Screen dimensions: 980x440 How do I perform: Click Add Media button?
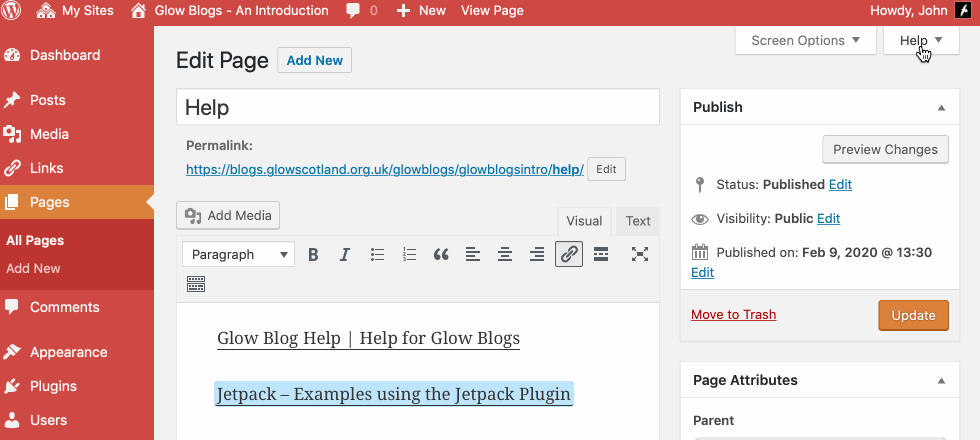coord(228,216)
